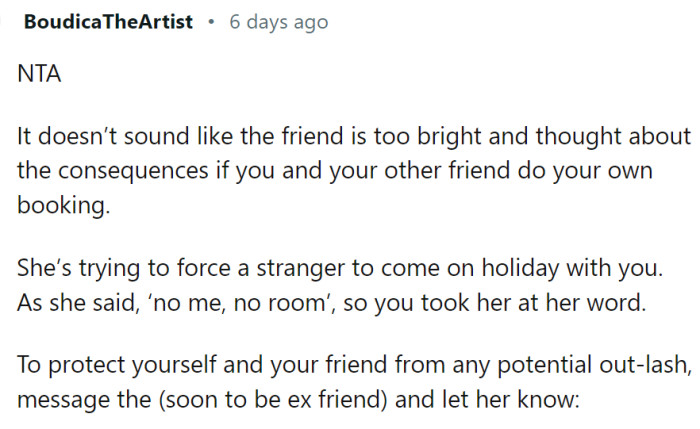Click the "NTA" verdict text

click(40, 75)
